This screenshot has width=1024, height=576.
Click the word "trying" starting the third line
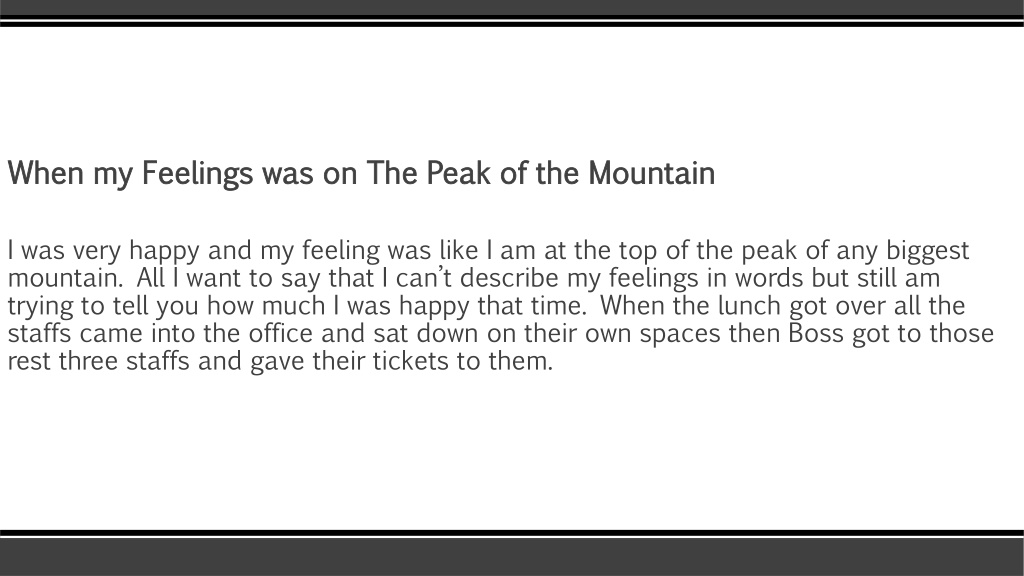pyautogui.click(x=40, y=306)
